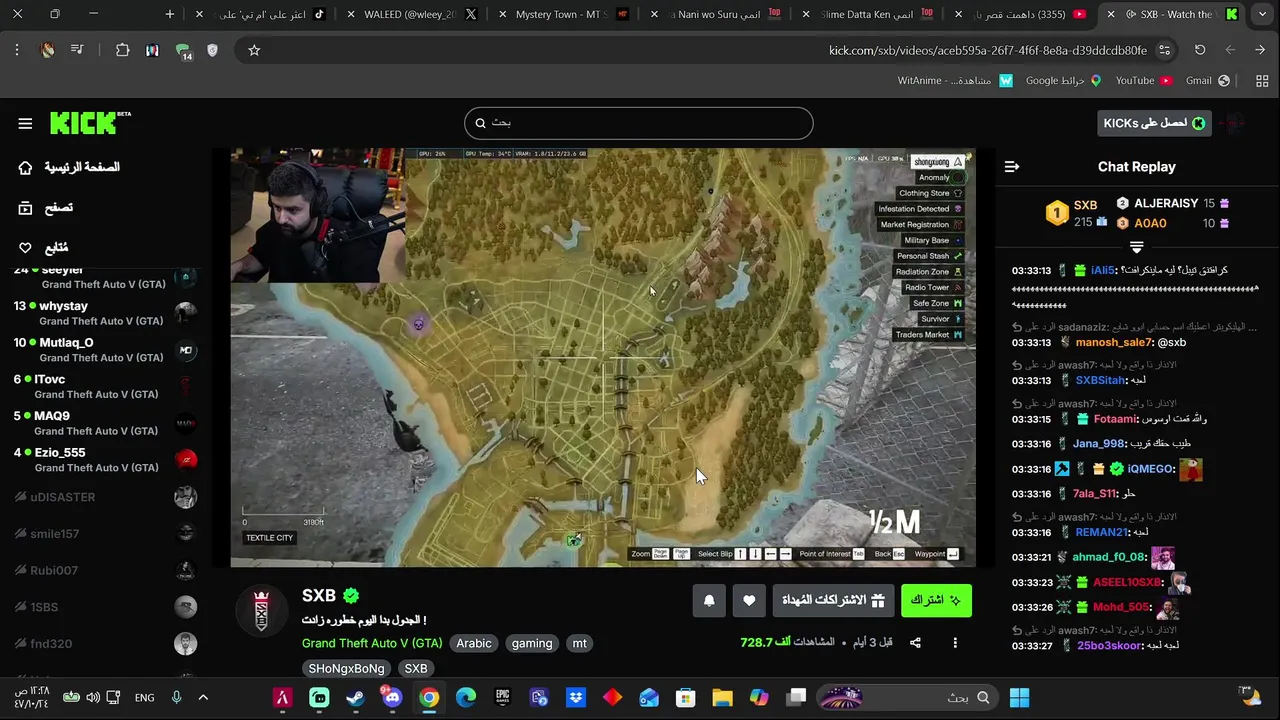Screen dimensions: 1280x720
Task: Open the browser three-dot menu
Action: click(x=17, y=50)
